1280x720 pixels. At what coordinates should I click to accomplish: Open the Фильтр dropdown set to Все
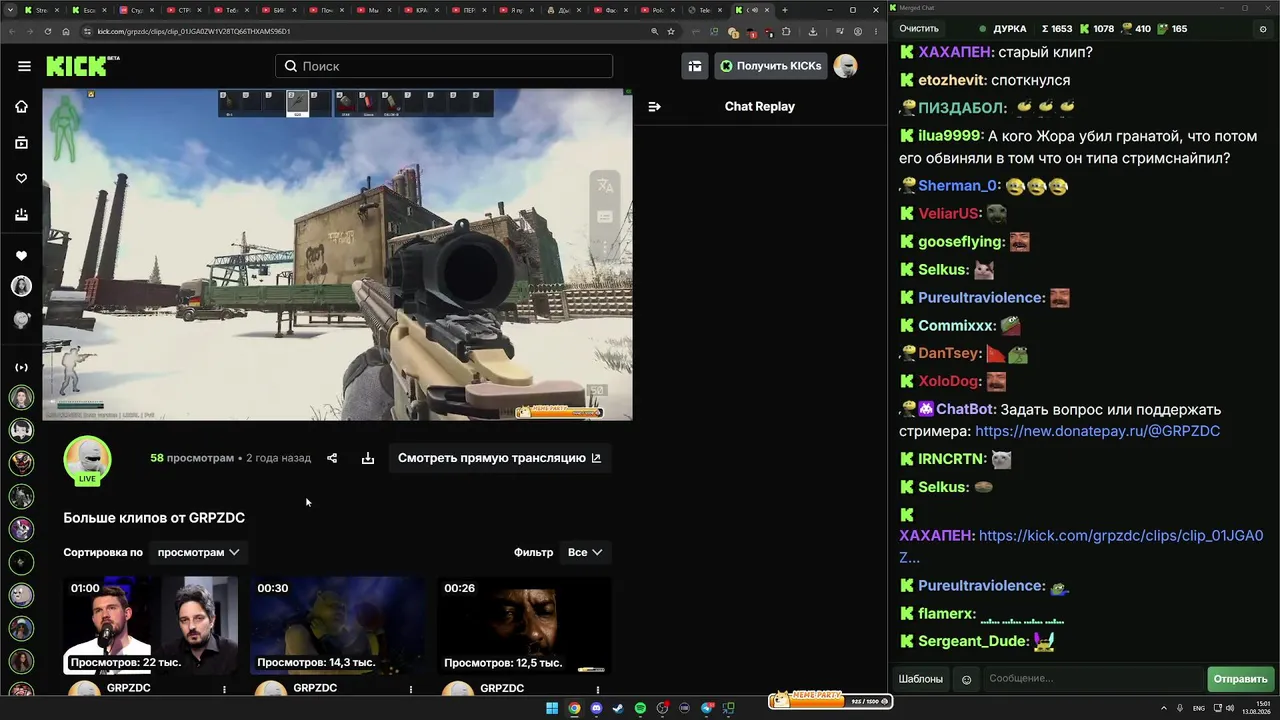pos(585,552)
